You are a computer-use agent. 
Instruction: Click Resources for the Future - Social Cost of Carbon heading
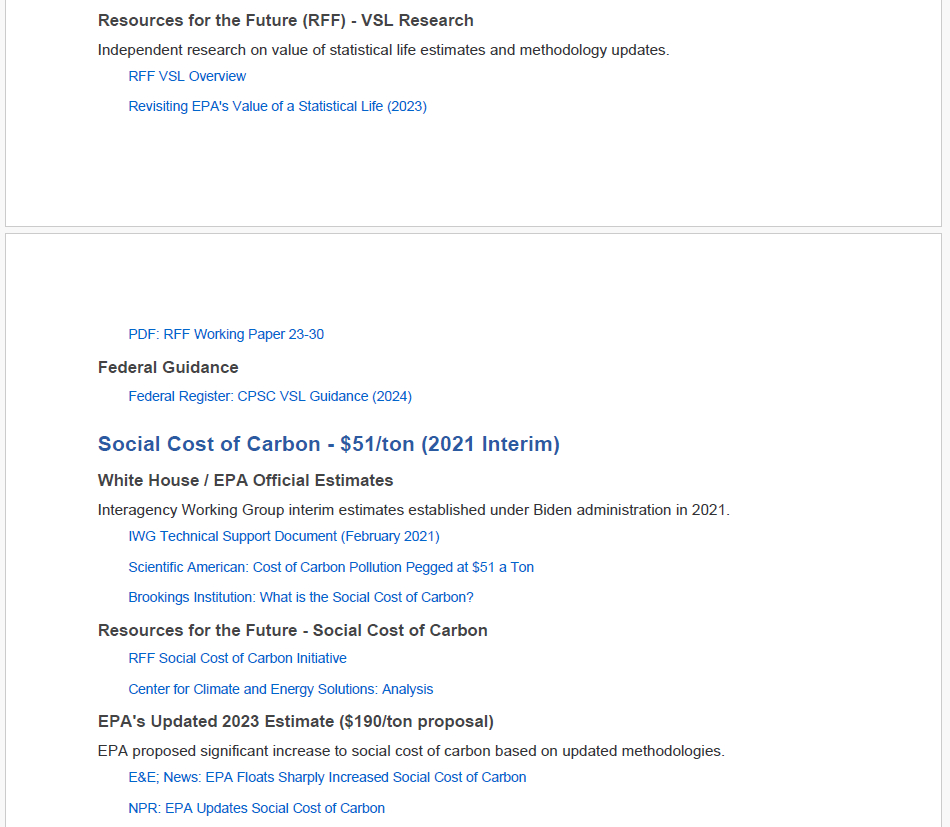[x=293, y=630]
